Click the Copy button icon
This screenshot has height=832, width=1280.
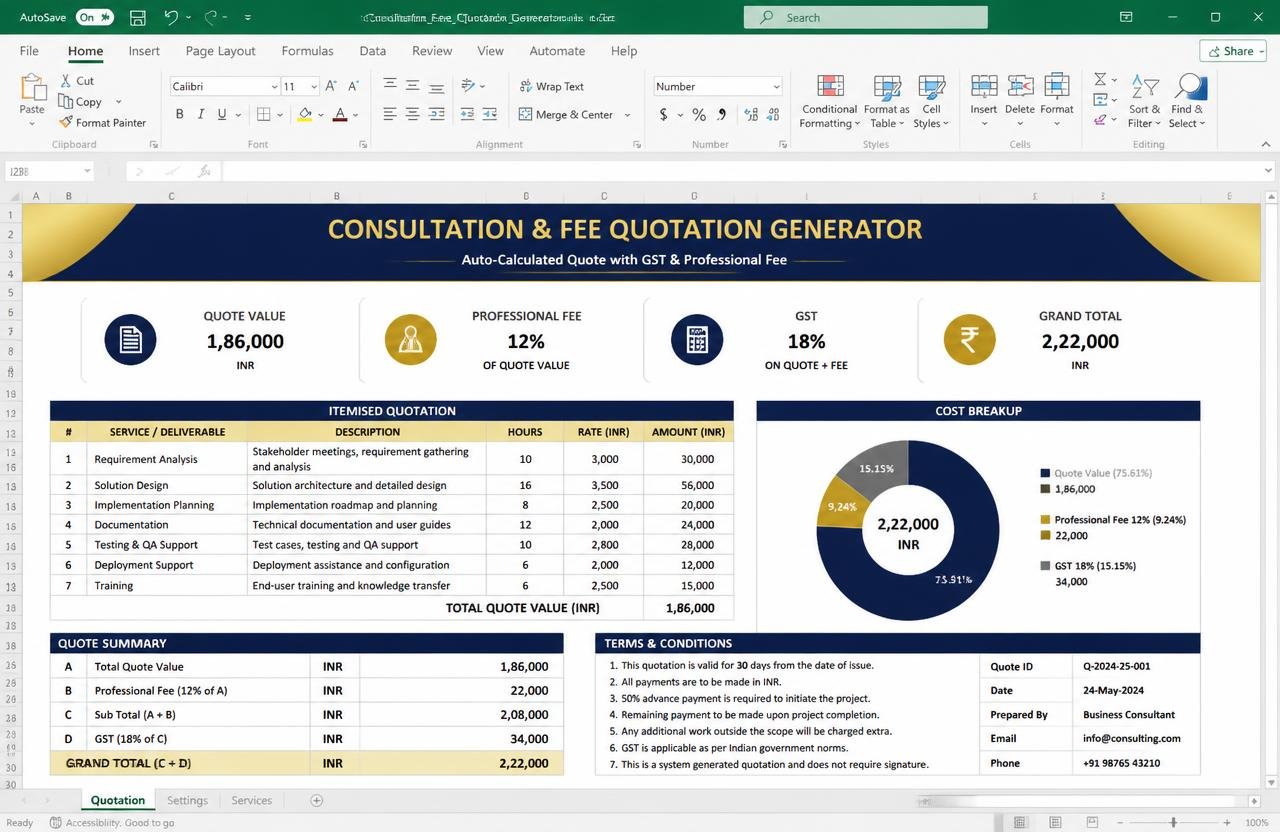[x=66, y=101]
